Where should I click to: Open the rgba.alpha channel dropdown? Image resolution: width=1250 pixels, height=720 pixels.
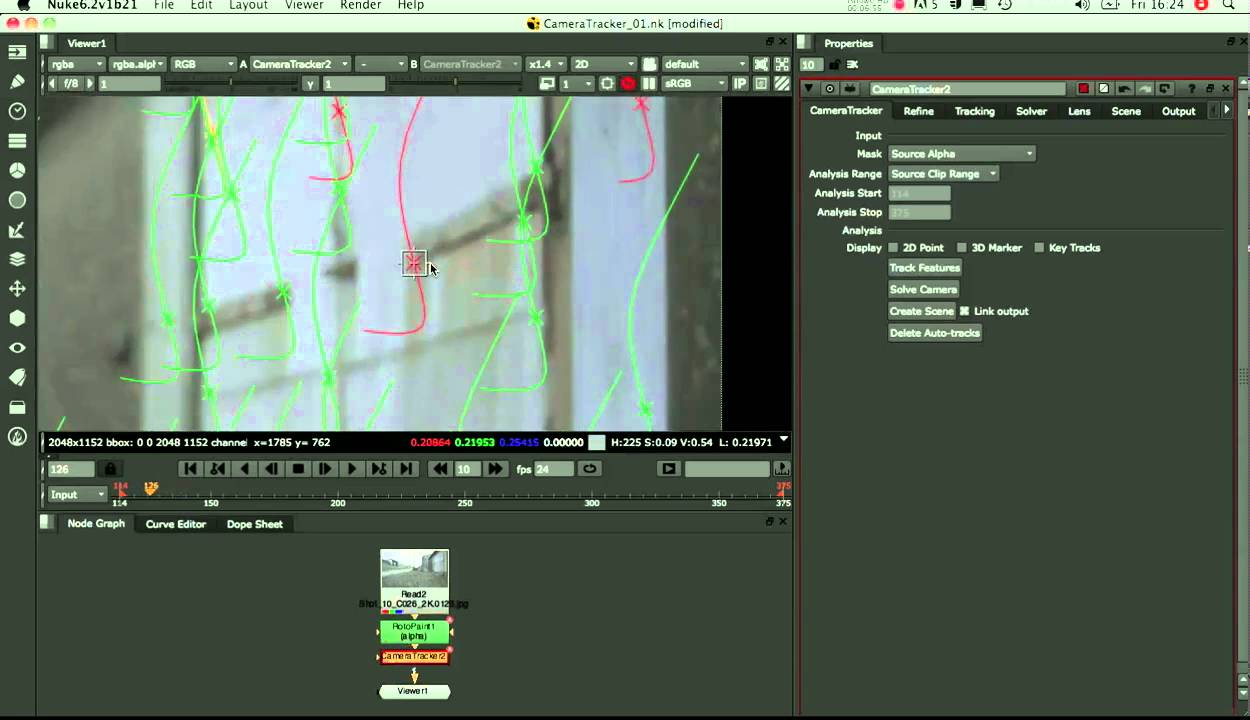pyautogui.click(x=138, y=64)
